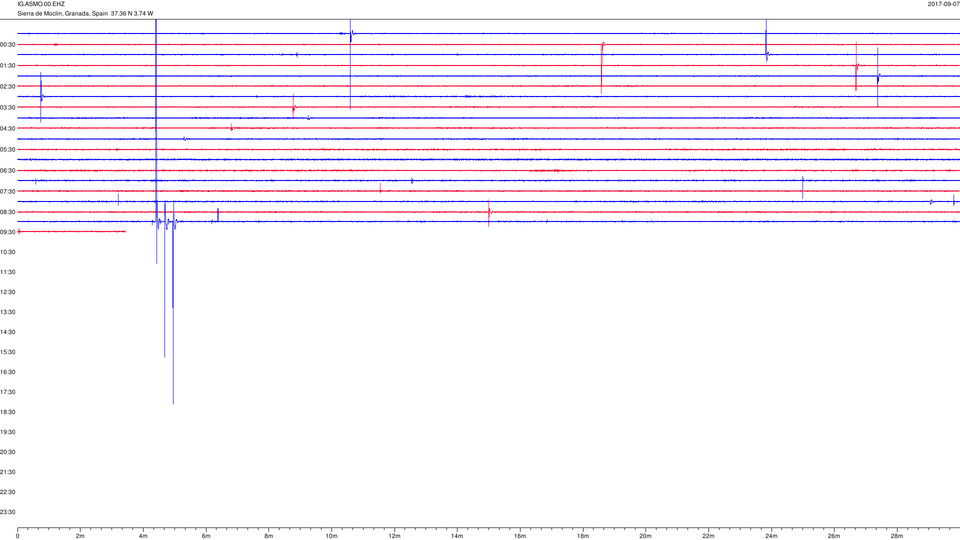Click the 18m axis tick label
Screen dimensions: 960x540
click(x=582, y=536)
